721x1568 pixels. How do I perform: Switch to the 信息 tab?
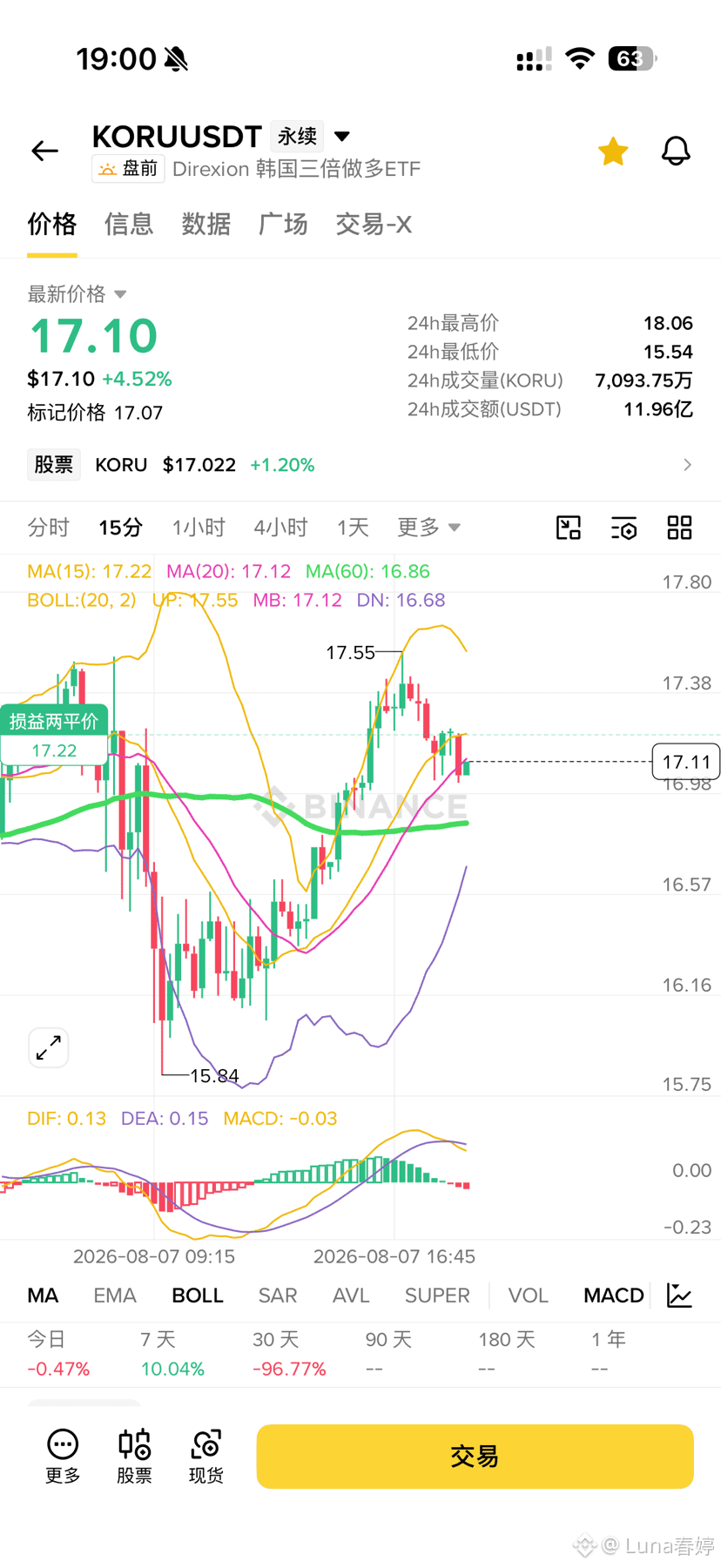pyautogui.click(x=129, y=225)
